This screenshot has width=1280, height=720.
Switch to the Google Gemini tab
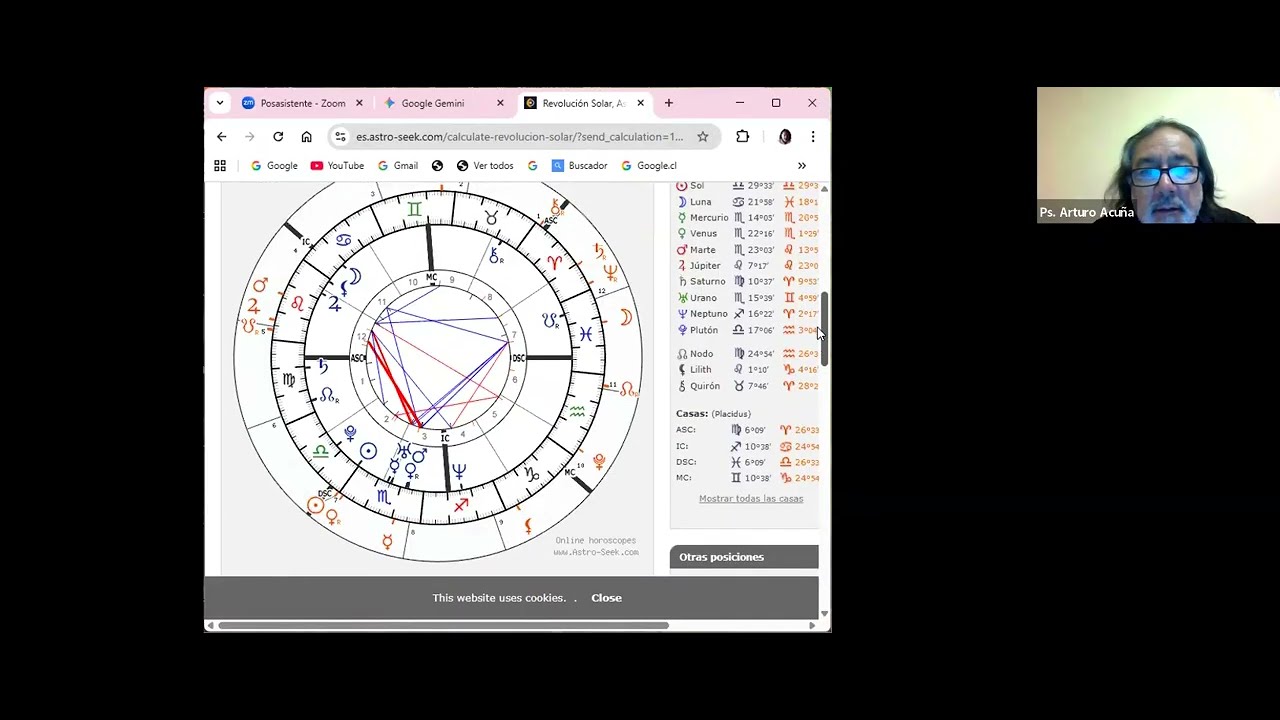(x=441, y=103)
